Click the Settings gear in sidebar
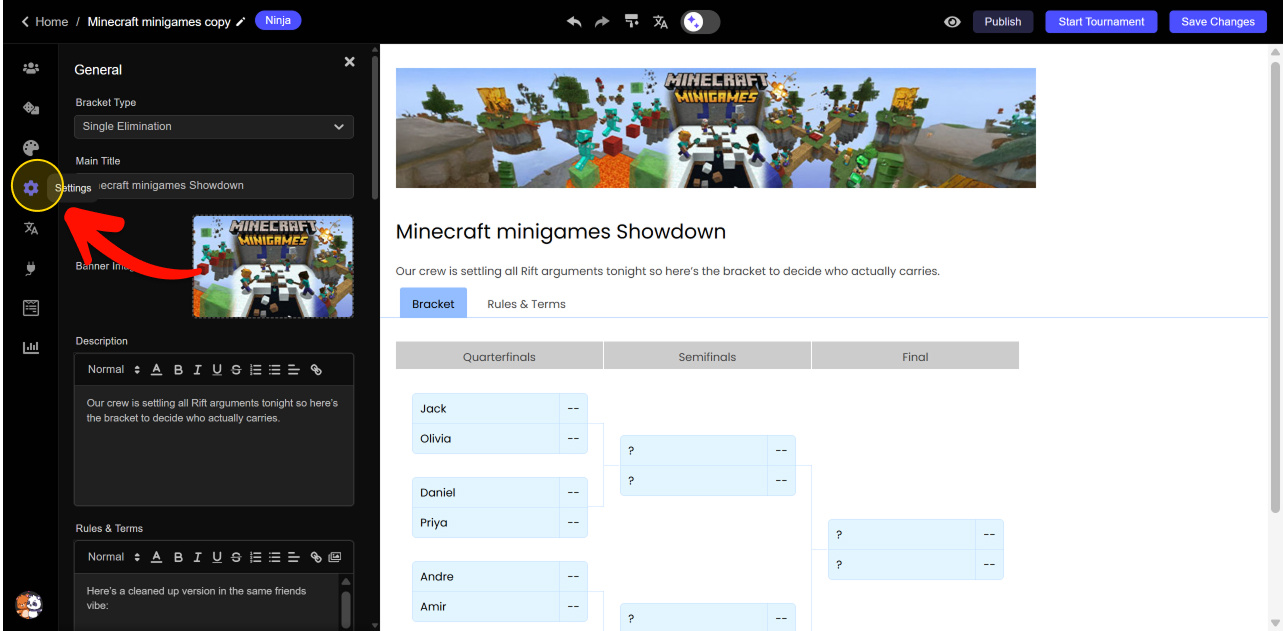 (x=31, y=188)
